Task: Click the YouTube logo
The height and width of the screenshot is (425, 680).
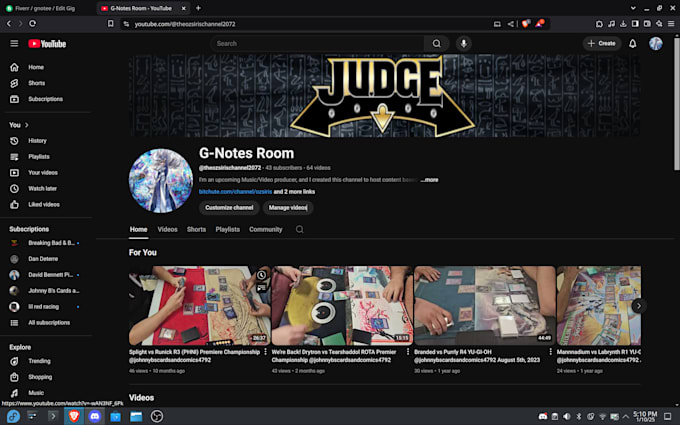Action: point(47,44)
